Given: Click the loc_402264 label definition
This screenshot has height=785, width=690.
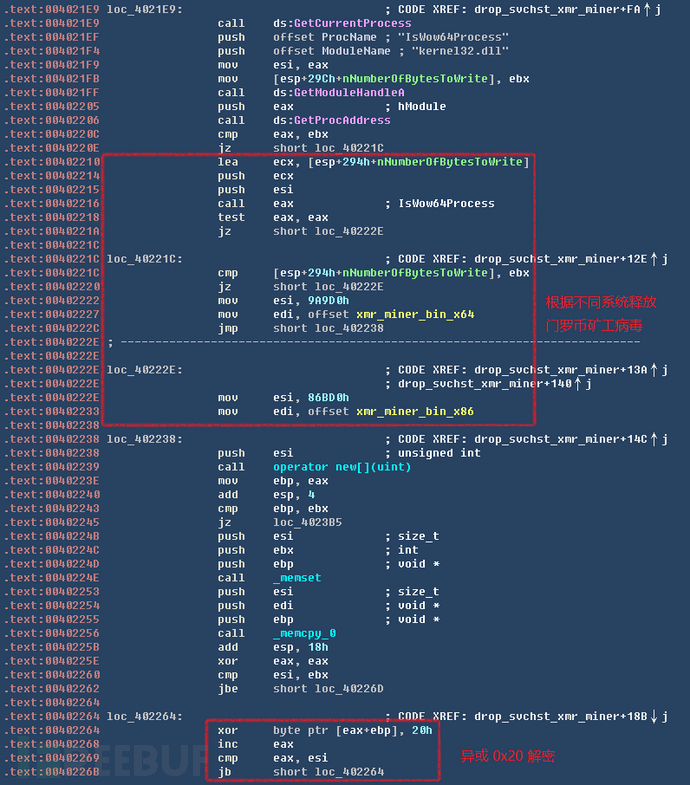Looking at the screenshot, I should coord(144,716).
